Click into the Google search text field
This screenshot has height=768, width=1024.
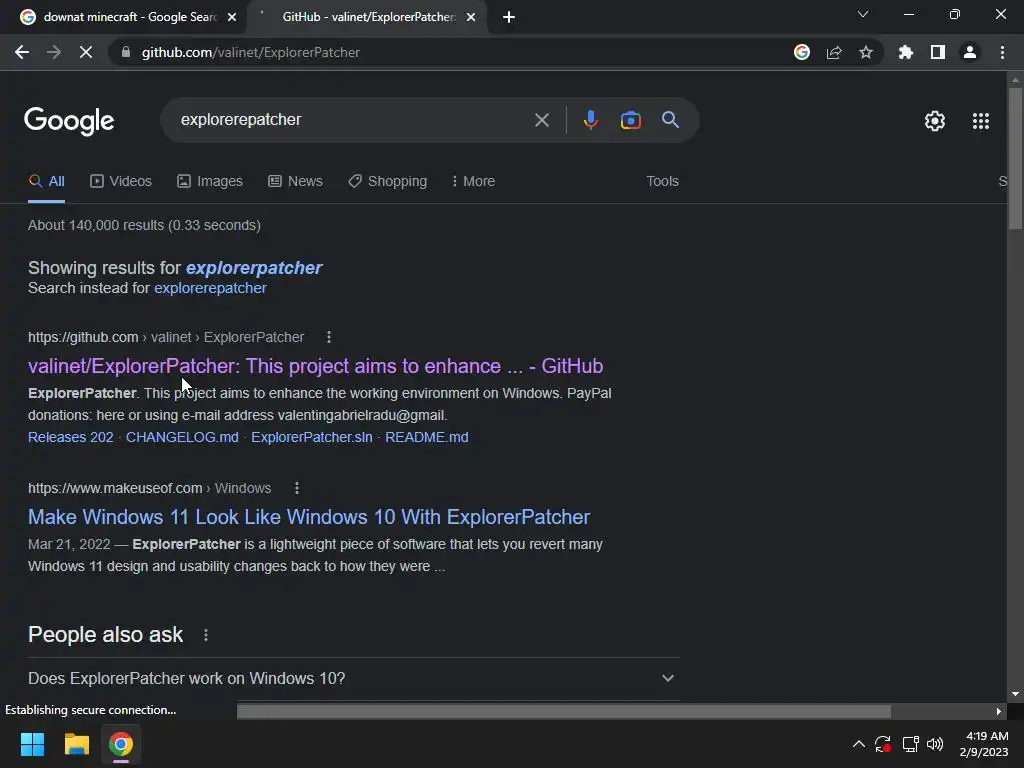pos(353,120)
